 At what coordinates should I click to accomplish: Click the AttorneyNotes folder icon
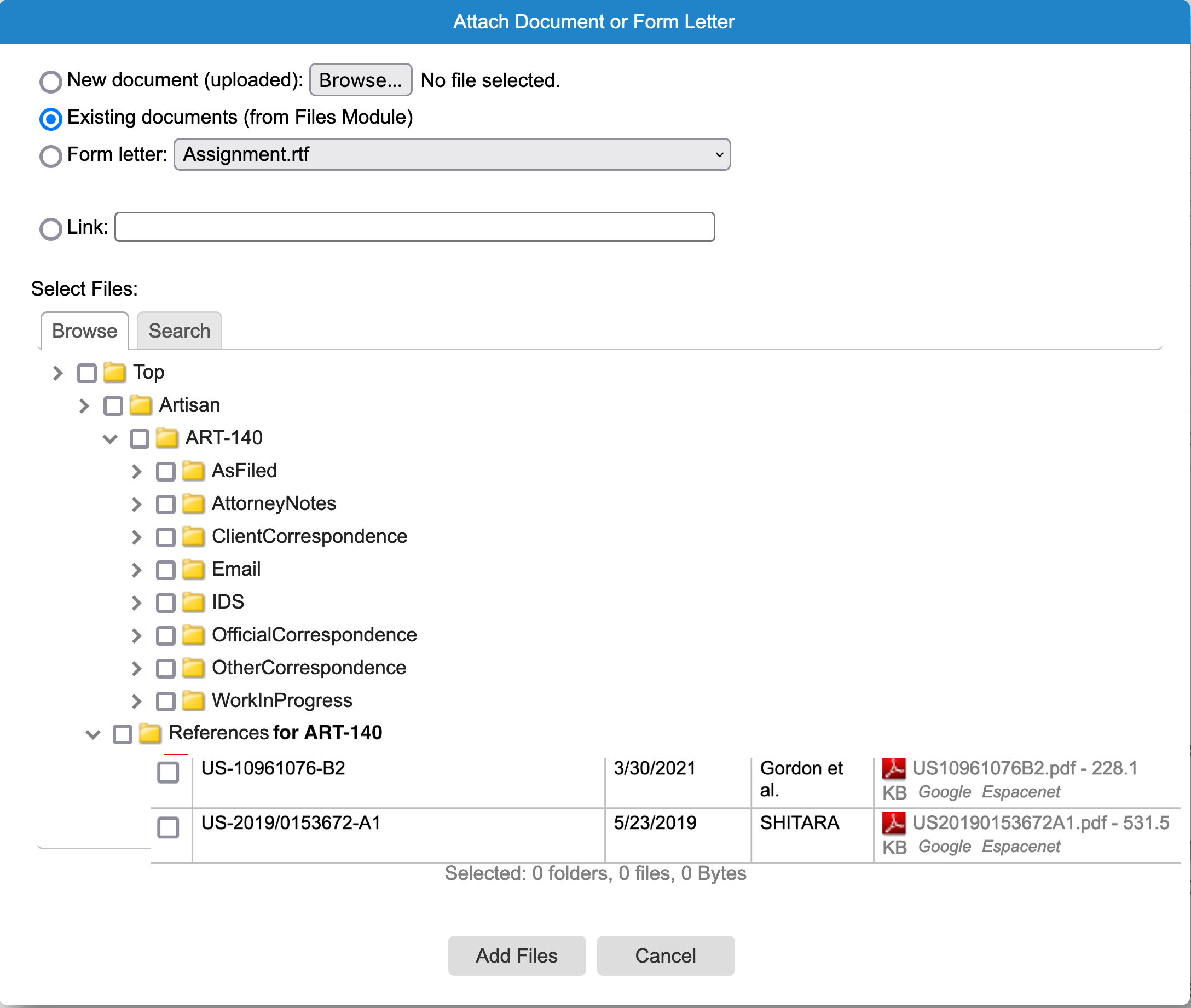pyautogui.click(x=193, y=503)
